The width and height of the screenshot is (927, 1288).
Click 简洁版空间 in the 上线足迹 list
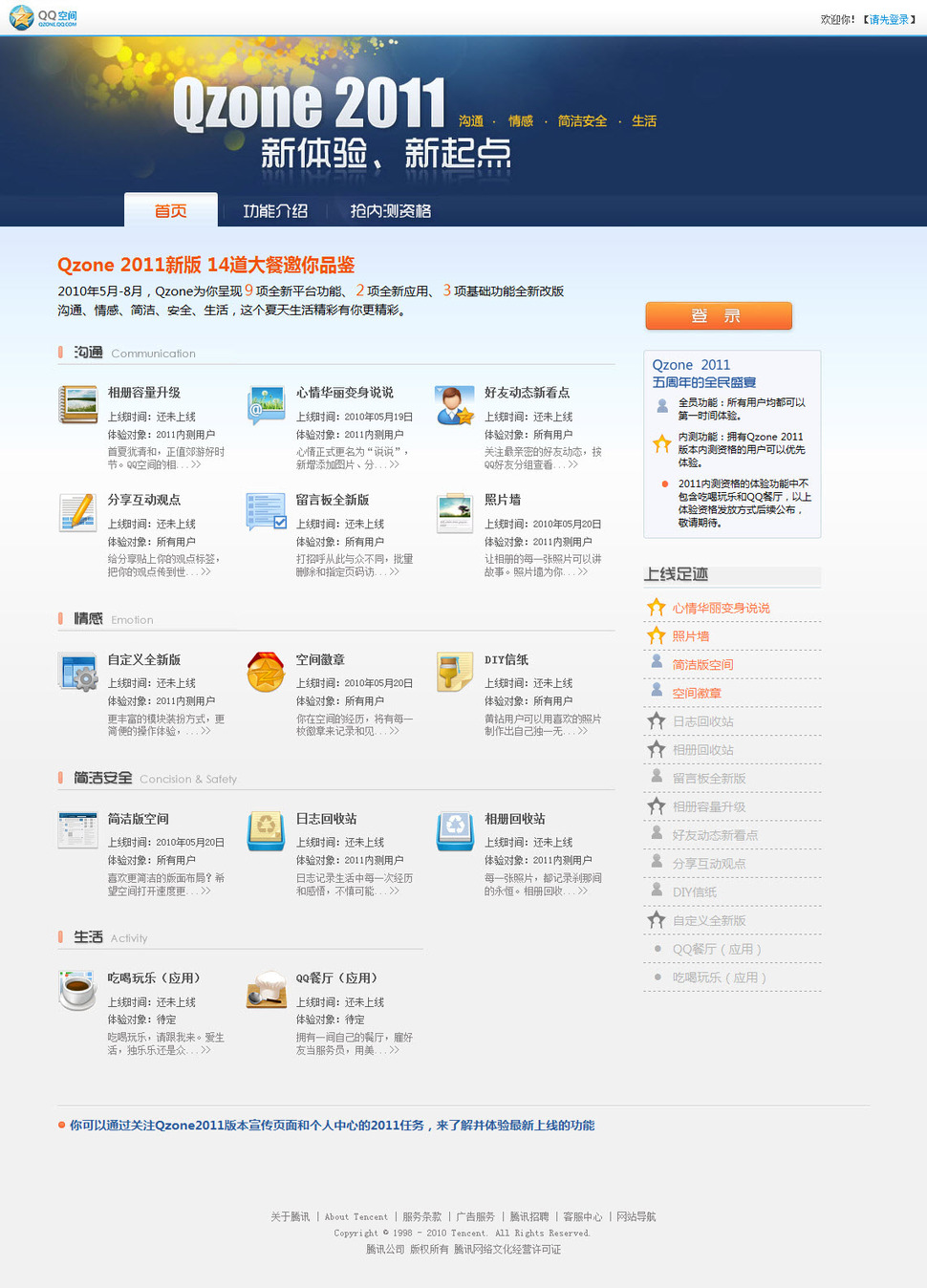702,665
